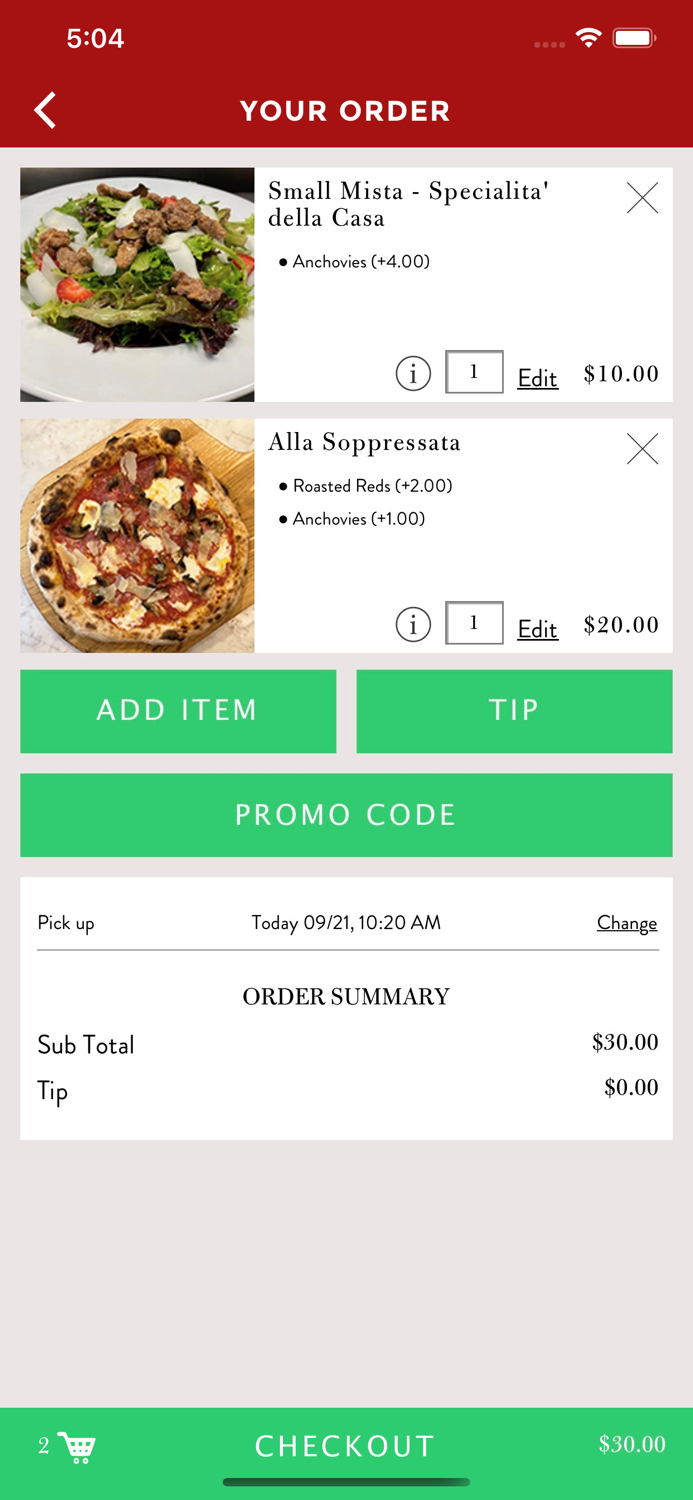The image size is (693, 1500).
Task: Open the TIP button
Action: pyautogui.click(x=514, y=711)
